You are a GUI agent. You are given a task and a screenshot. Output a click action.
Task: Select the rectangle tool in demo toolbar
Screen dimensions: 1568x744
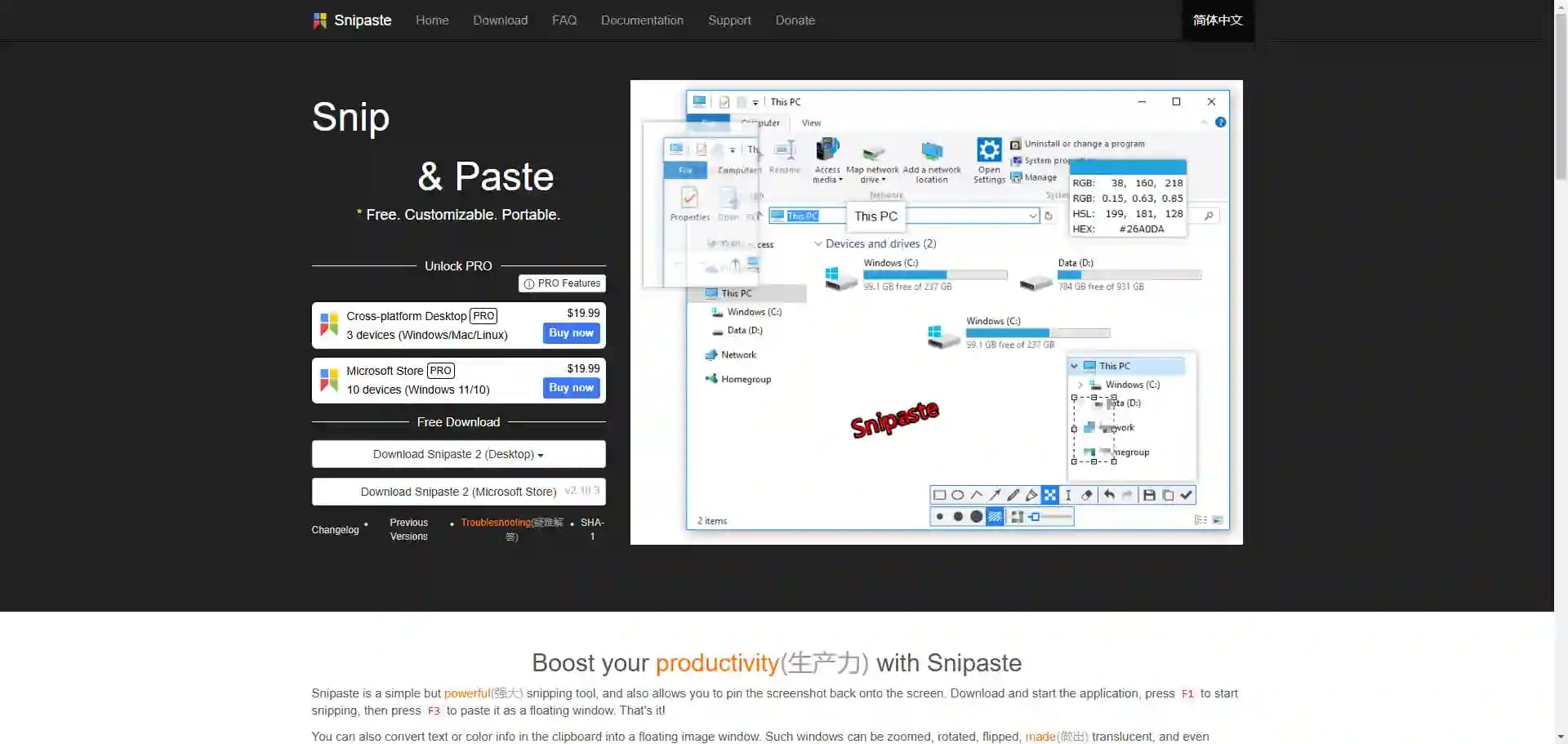(939, 495)
